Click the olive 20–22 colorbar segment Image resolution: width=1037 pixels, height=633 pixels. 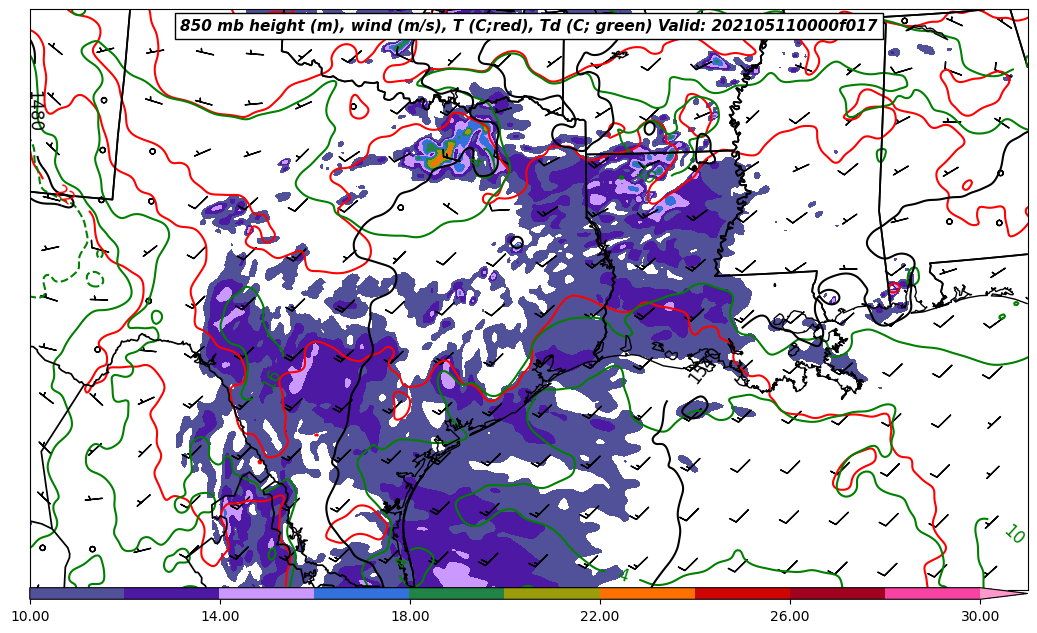coord(552,593)
